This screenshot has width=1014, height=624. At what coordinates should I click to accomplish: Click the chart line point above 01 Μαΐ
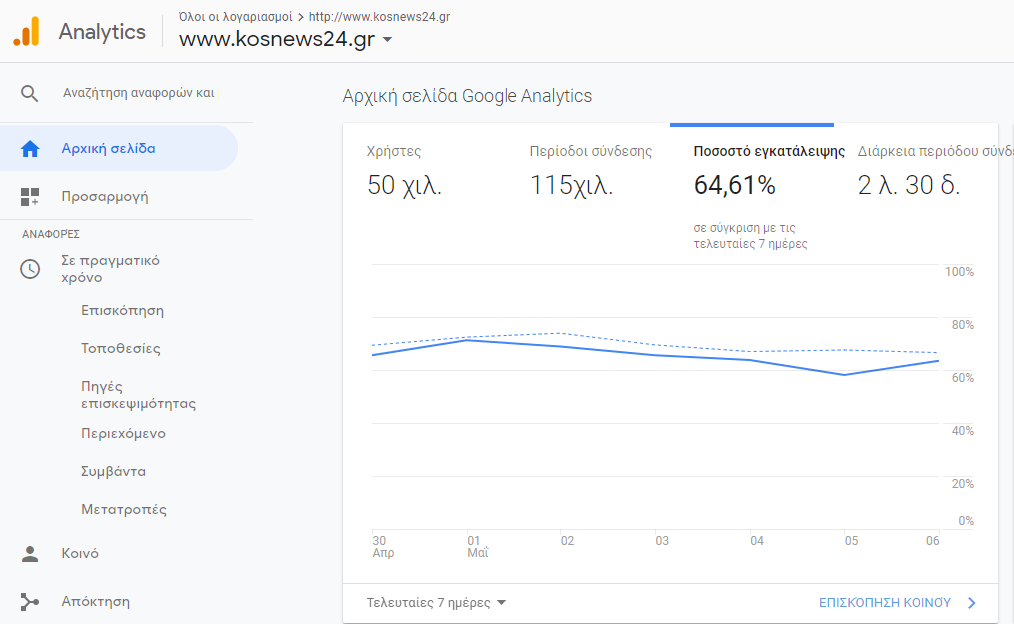(468, 340)
